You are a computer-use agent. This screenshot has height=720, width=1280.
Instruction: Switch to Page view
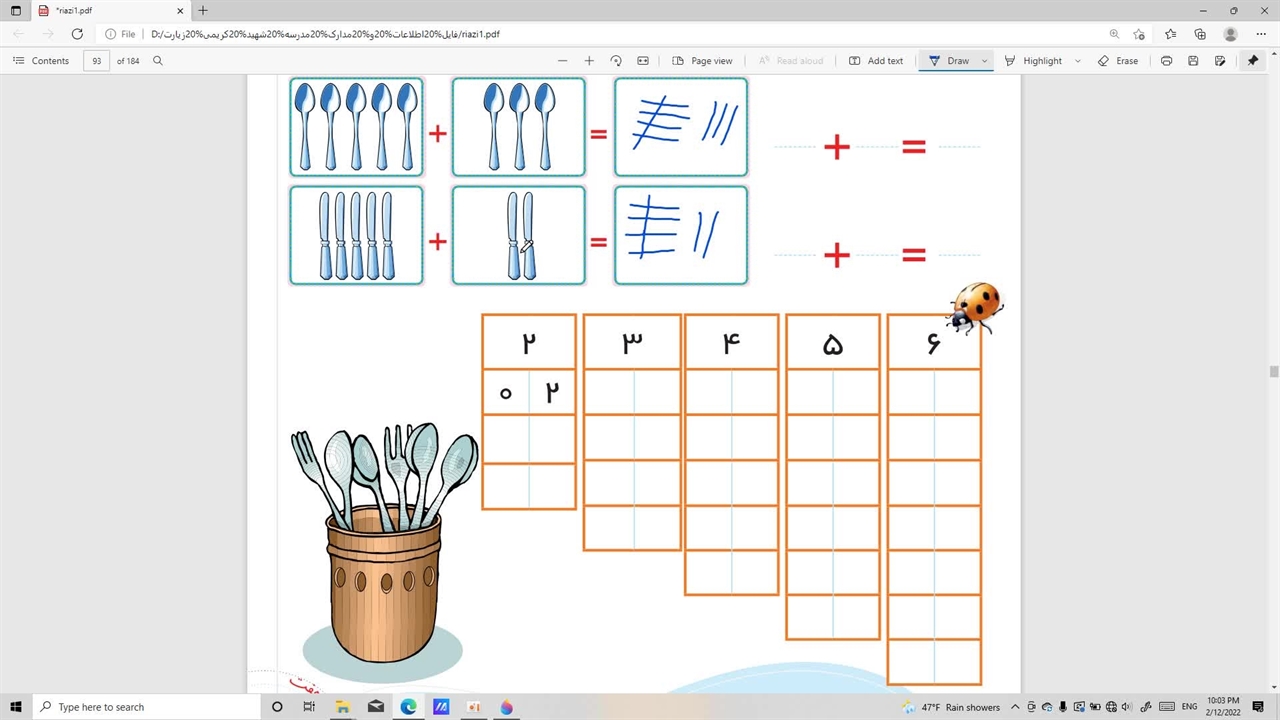[702, 61]
